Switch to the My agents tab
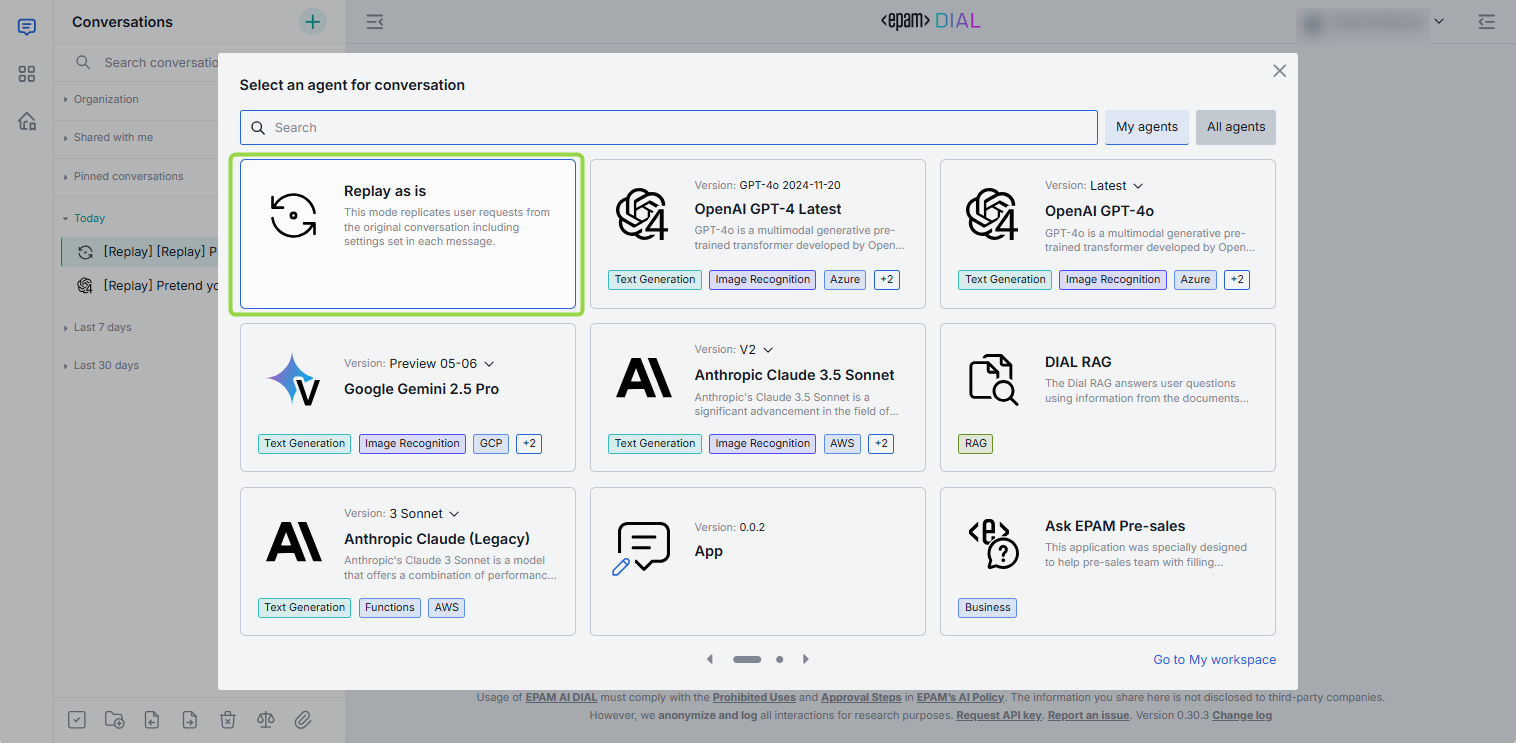This screenshot has height=743, width=1516. click(x=1147, y=127)
